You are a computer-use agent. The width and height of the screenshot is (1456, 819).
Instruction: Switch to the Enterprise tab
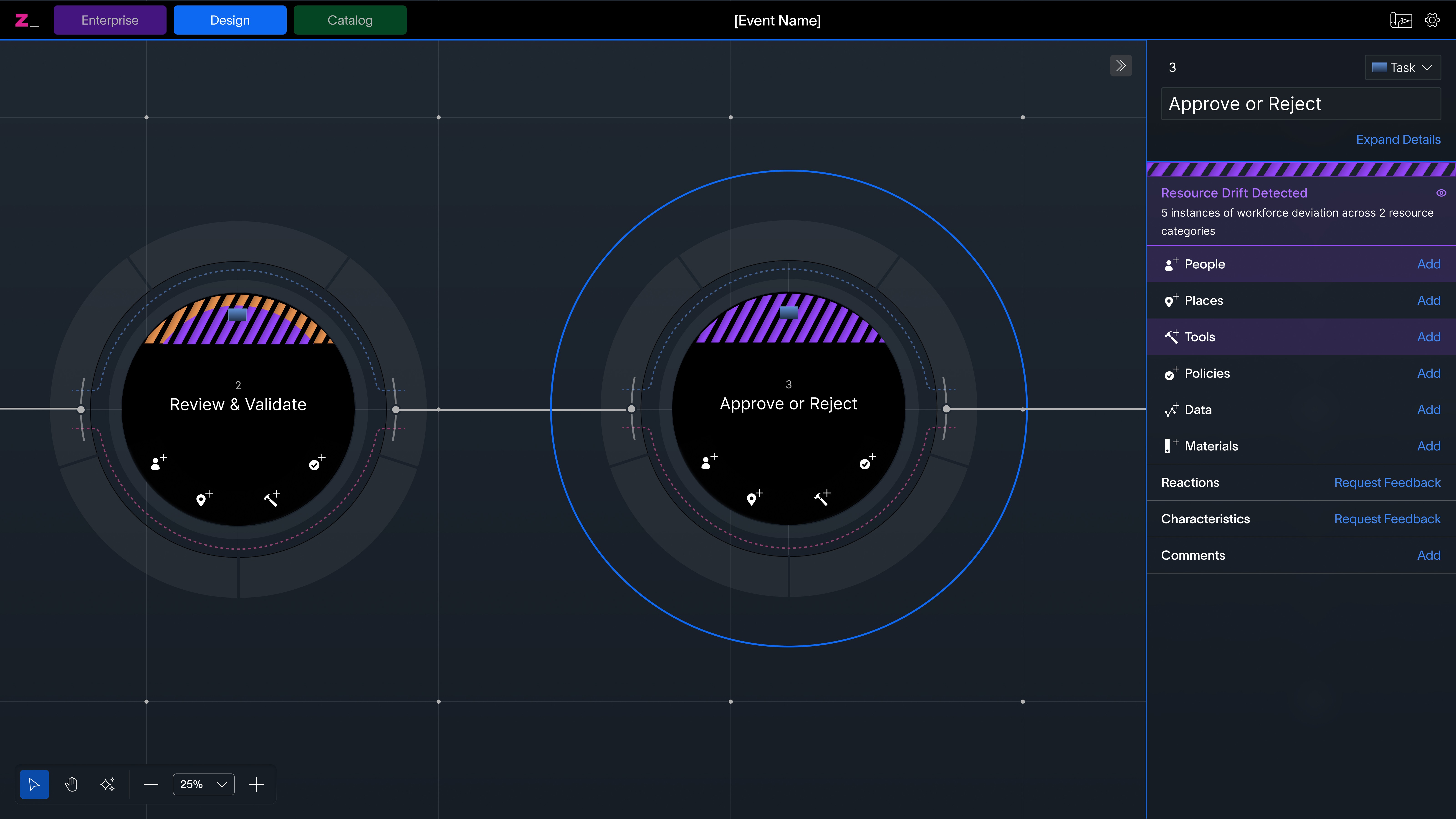coord(110,20)
